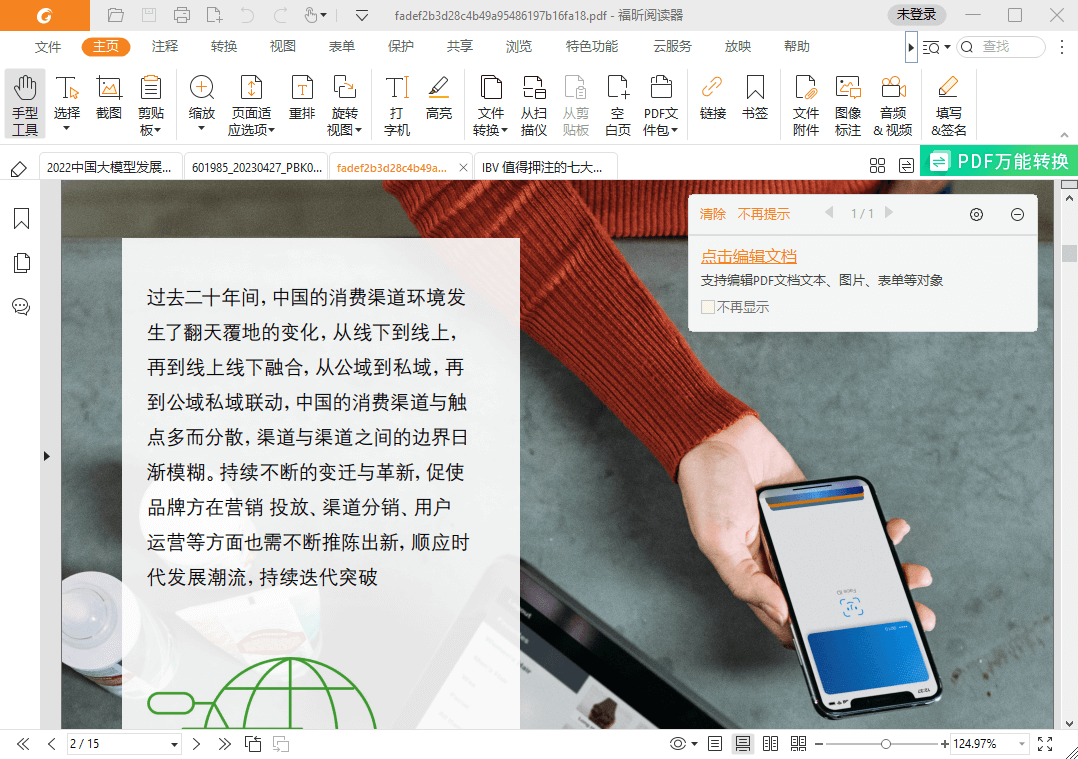Screen dimensions: 1078x759
Task: Expand the hand touch mode dropdown
Action: click(324, 15)
